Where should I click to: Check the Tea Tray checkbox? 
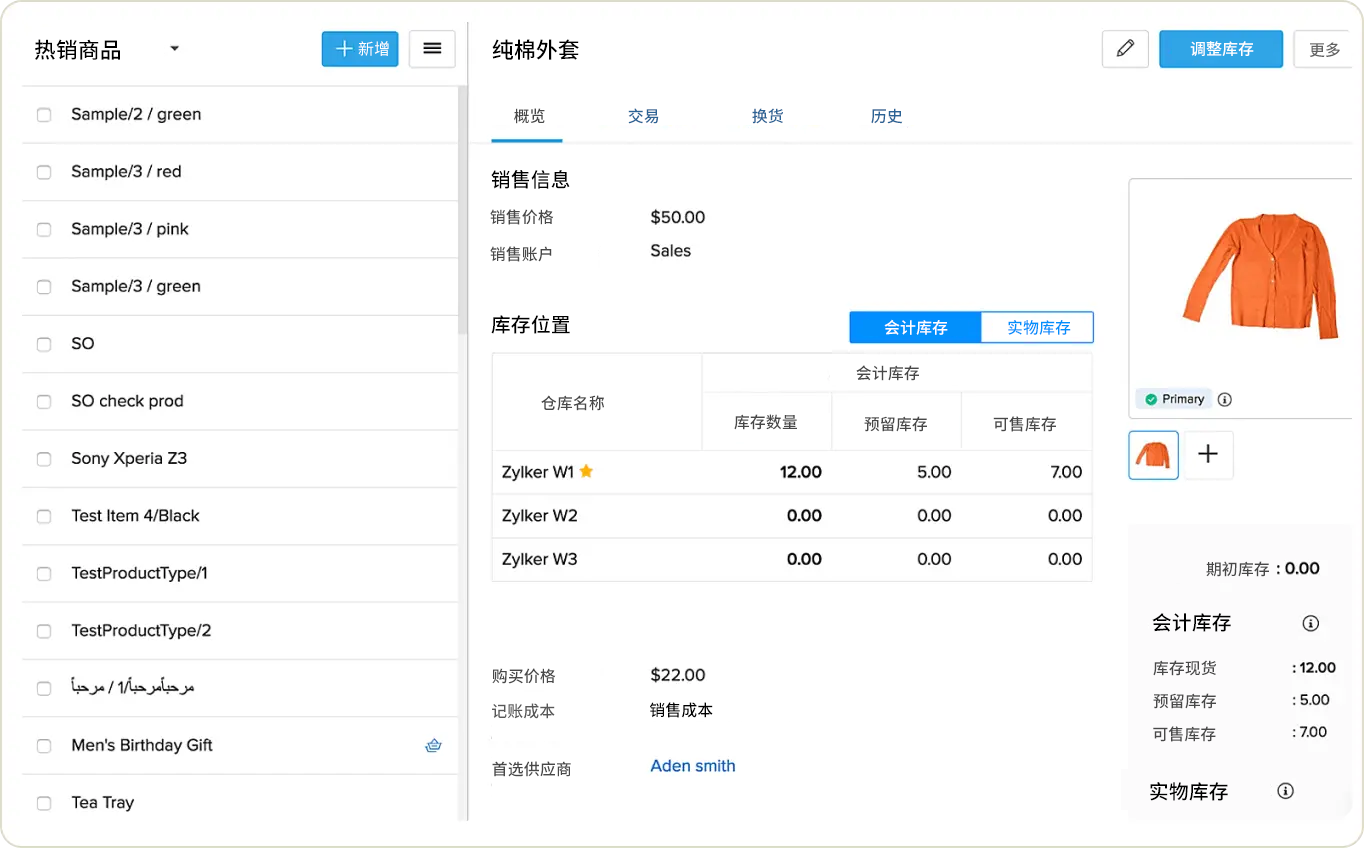[44, 801]
